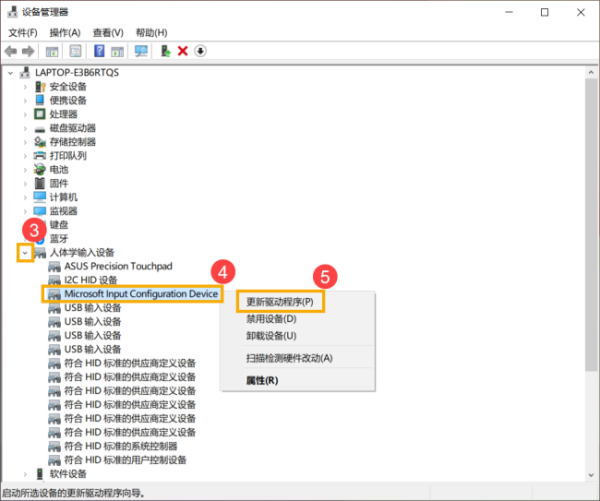Expand the 软件设备 category
The image size is (600, 501).
click(x=25, y=474)
